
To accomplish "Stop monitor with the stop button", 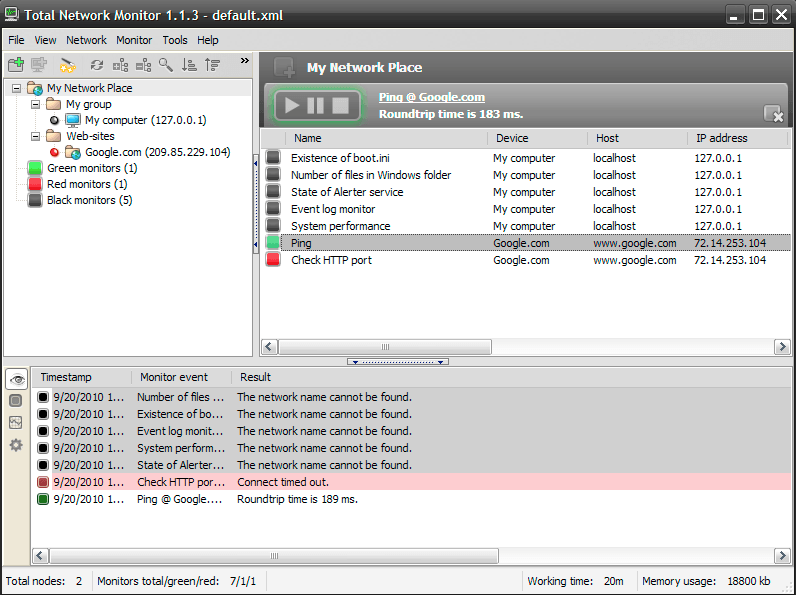I will tap(340, 106).
